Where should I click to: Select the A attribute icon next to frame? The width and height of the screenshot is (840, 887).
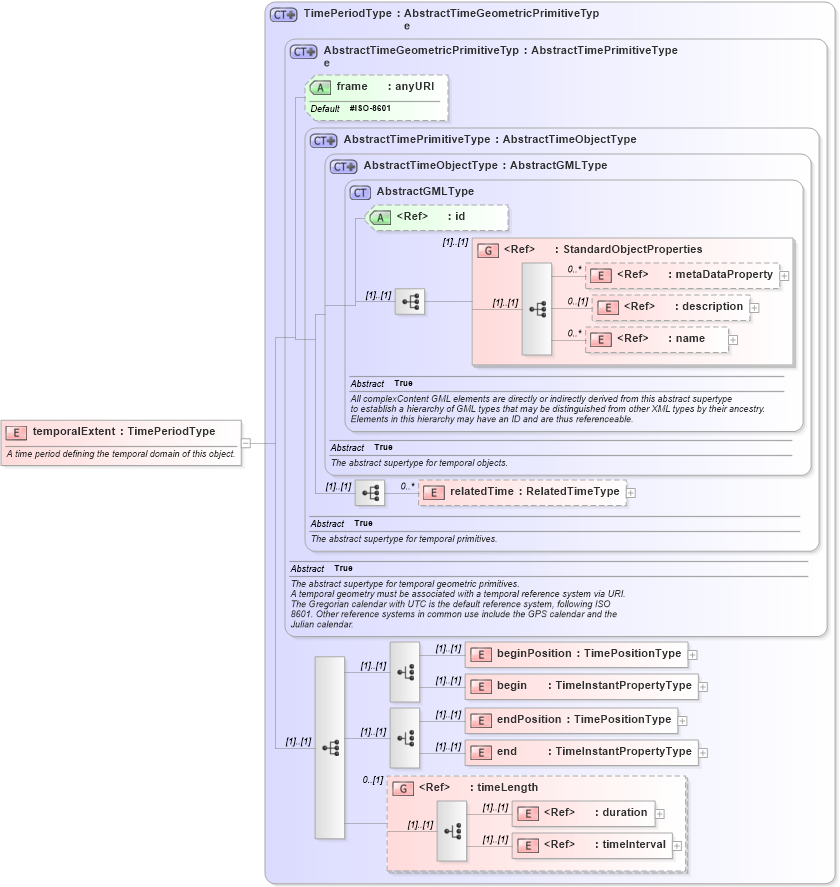pyautogui.click(x=319, y=87)
